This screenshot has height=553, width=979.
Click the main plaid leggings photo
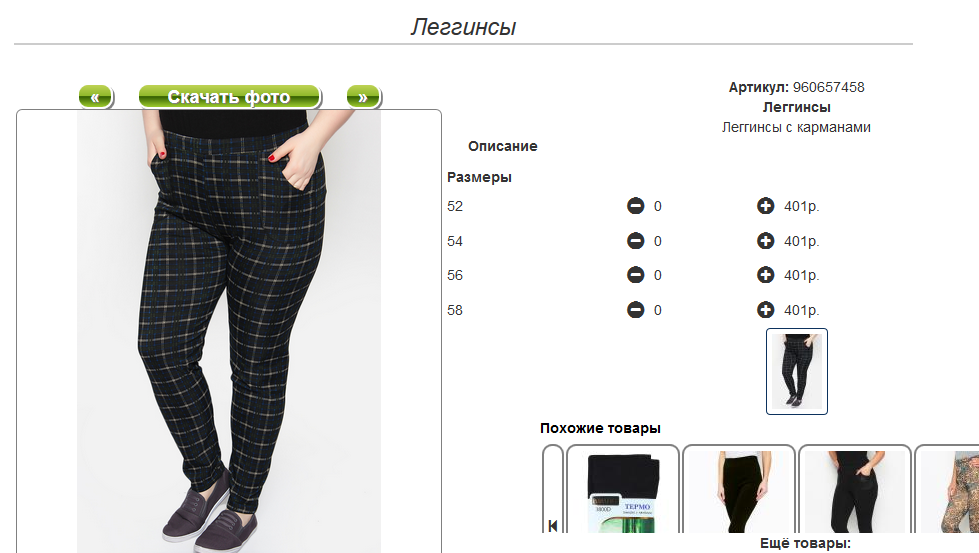pos(229,331)
